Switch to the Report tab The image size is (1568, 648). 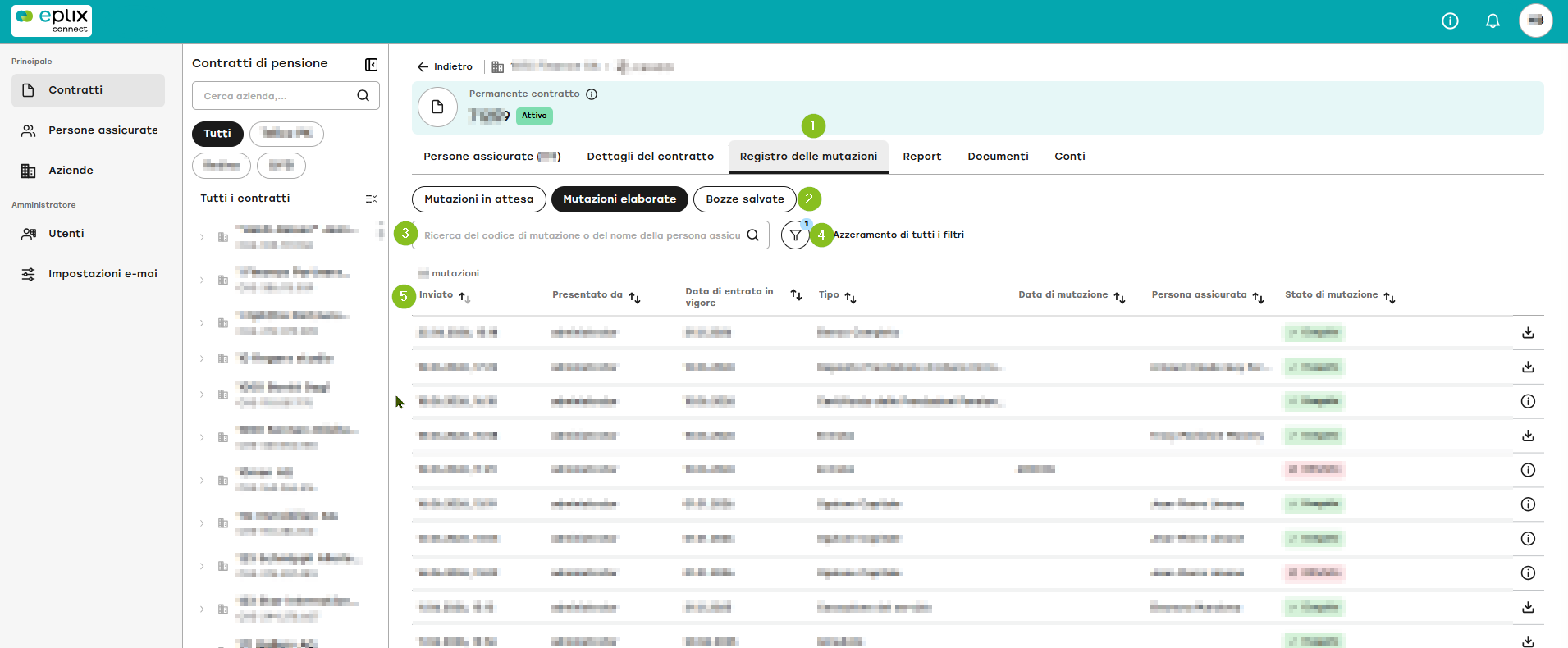(922, 157)
